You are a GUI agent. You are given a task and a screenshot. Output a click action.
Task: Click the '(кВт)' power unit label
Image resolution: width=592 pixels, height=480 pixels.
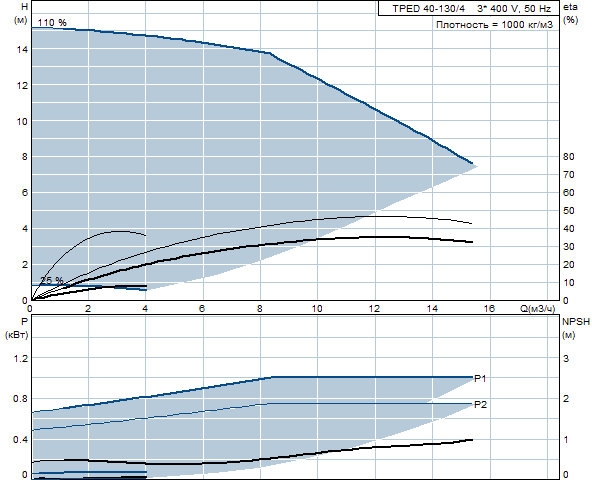pyautogui.click(x=17, y=335)
